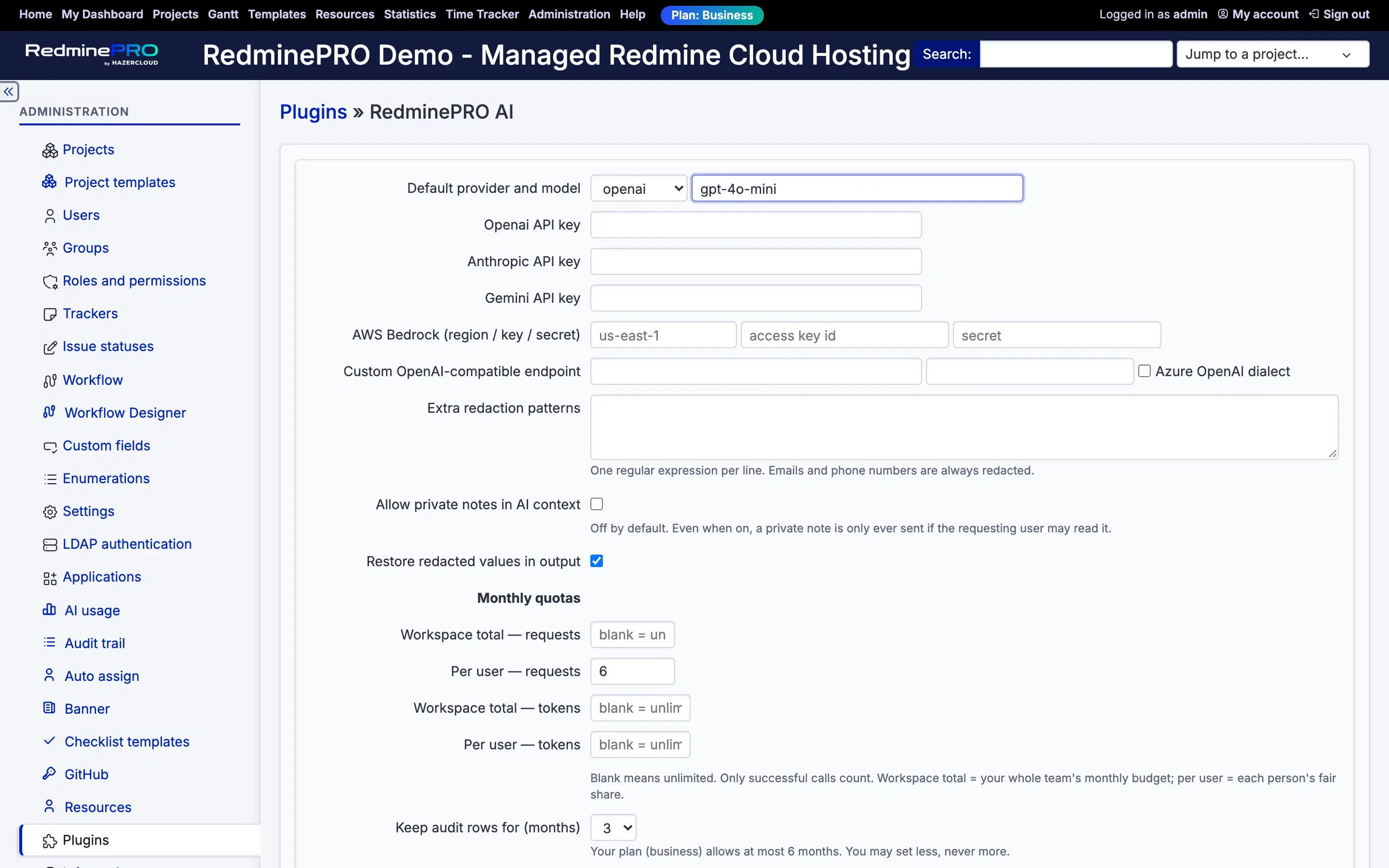Click the AI usage chart icon

(x=49, y=609)
